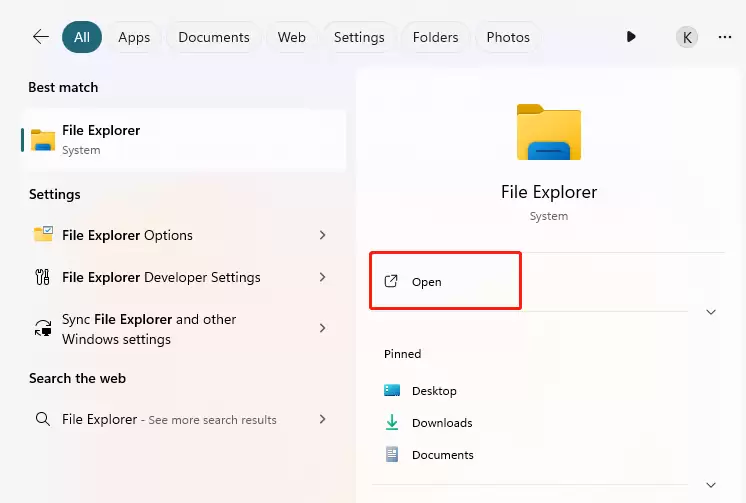Click the web search magnifier icon

pos(43,419)
